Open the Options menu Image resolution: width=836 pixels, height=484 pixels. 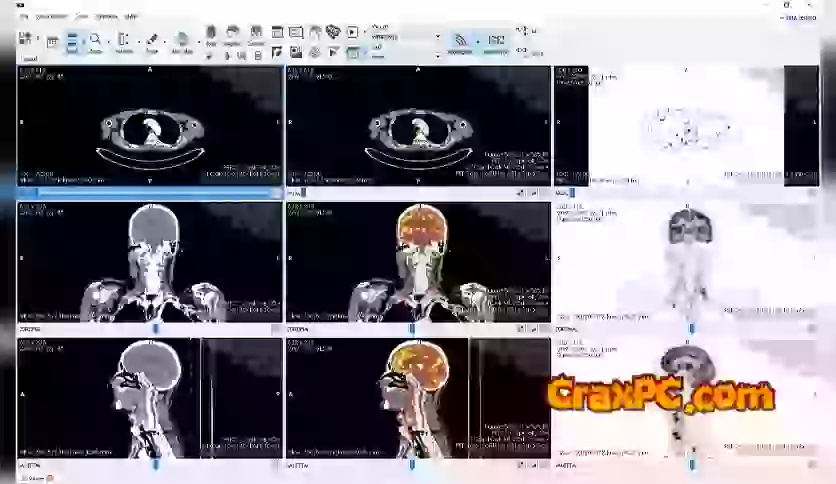106,17
